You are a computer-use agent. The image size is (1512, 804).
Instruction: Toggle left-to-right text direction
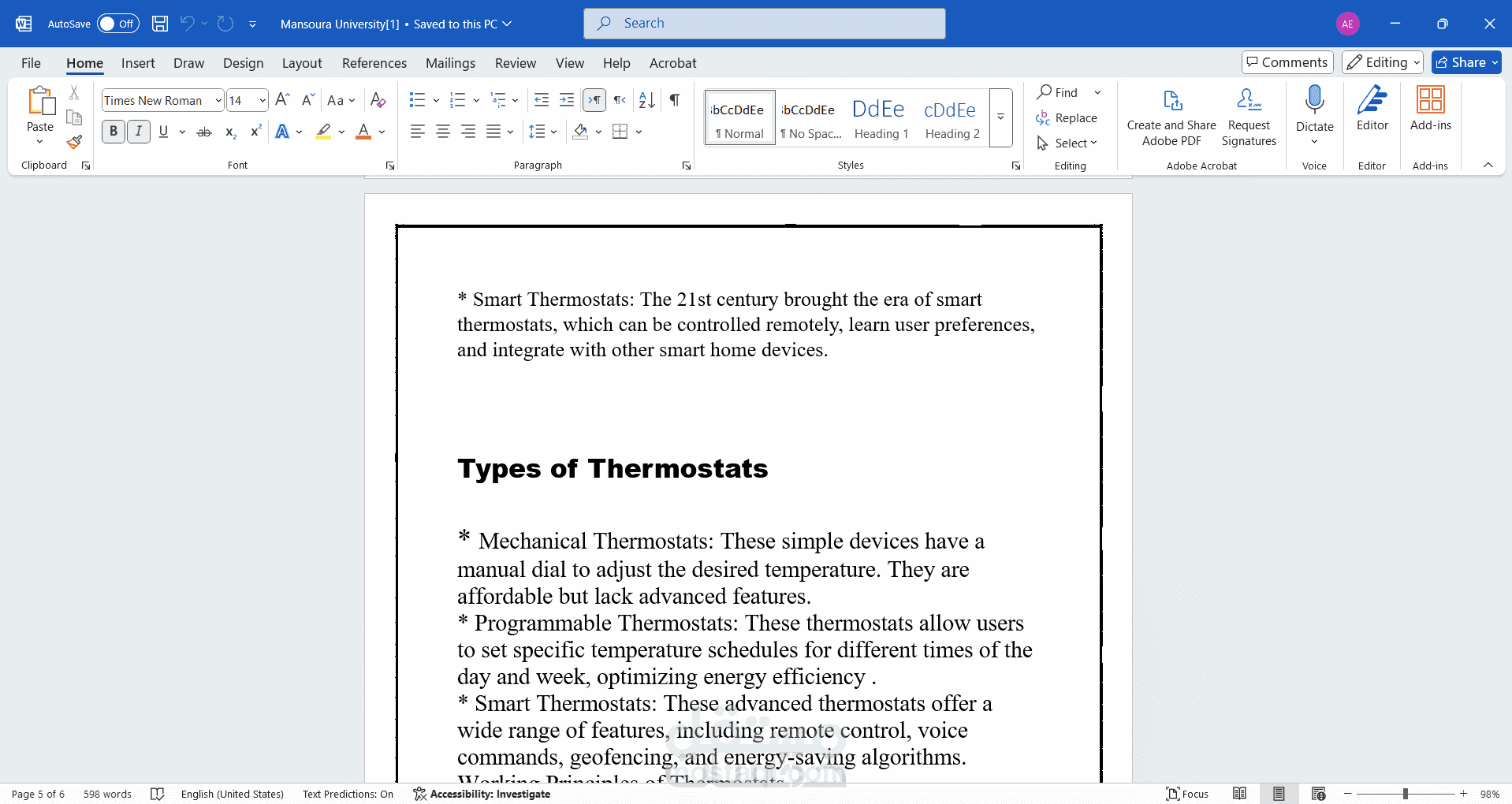594,100
